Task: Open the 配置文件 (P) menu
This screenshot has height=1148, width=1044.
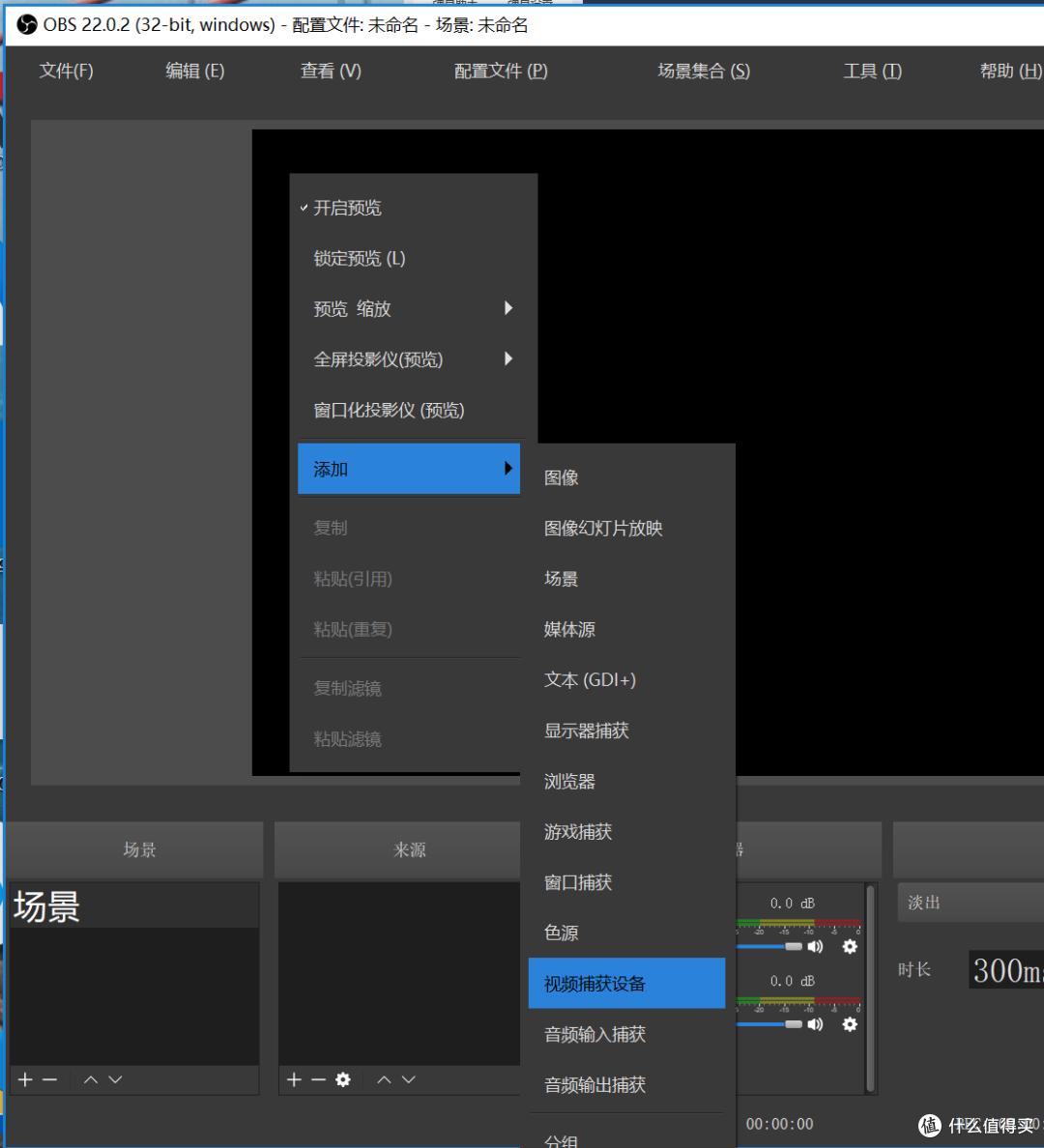Action: point(501,71)
